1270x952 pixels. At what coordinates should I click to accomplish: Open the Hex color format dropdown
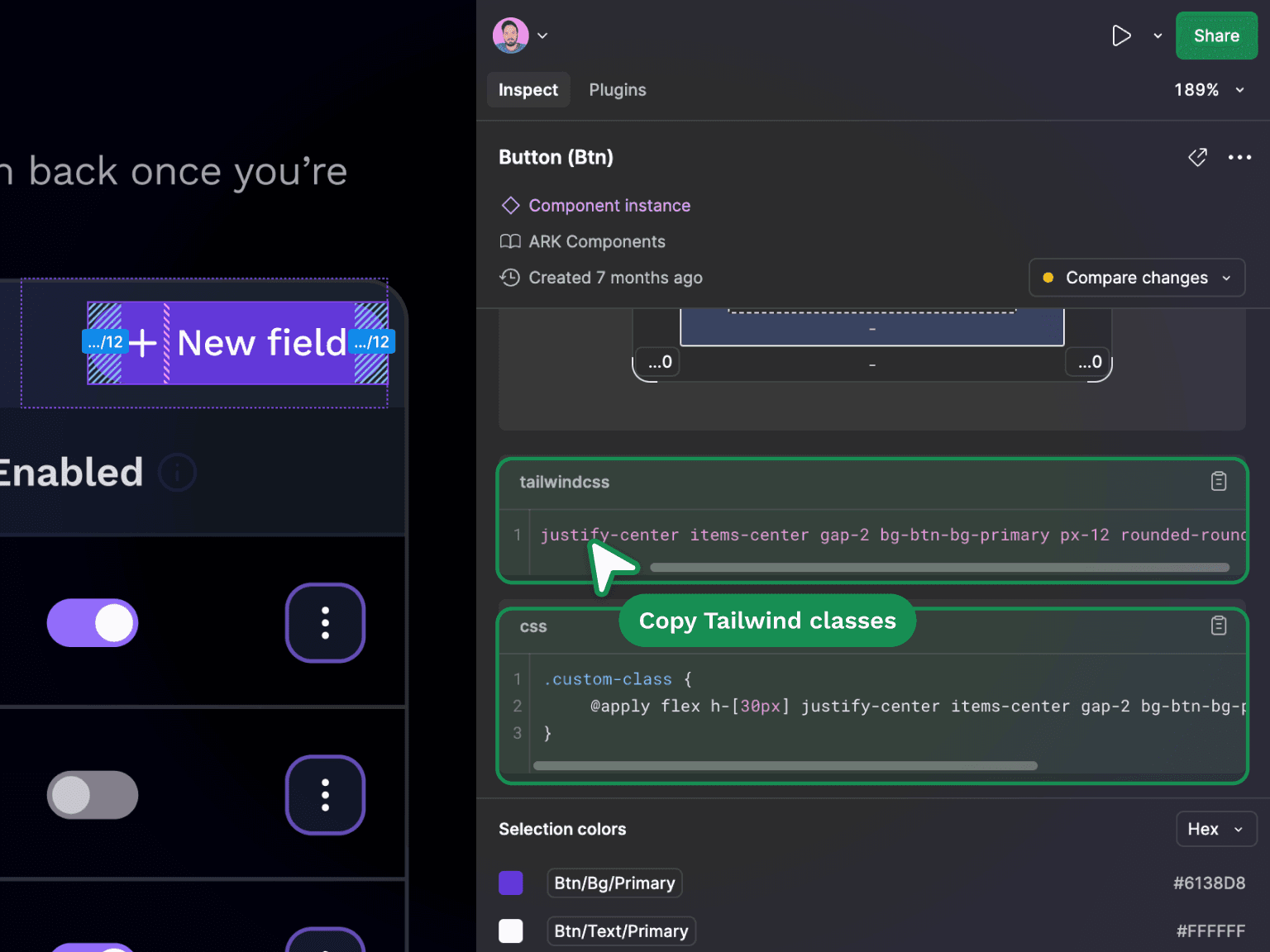tap(1216, 829)
